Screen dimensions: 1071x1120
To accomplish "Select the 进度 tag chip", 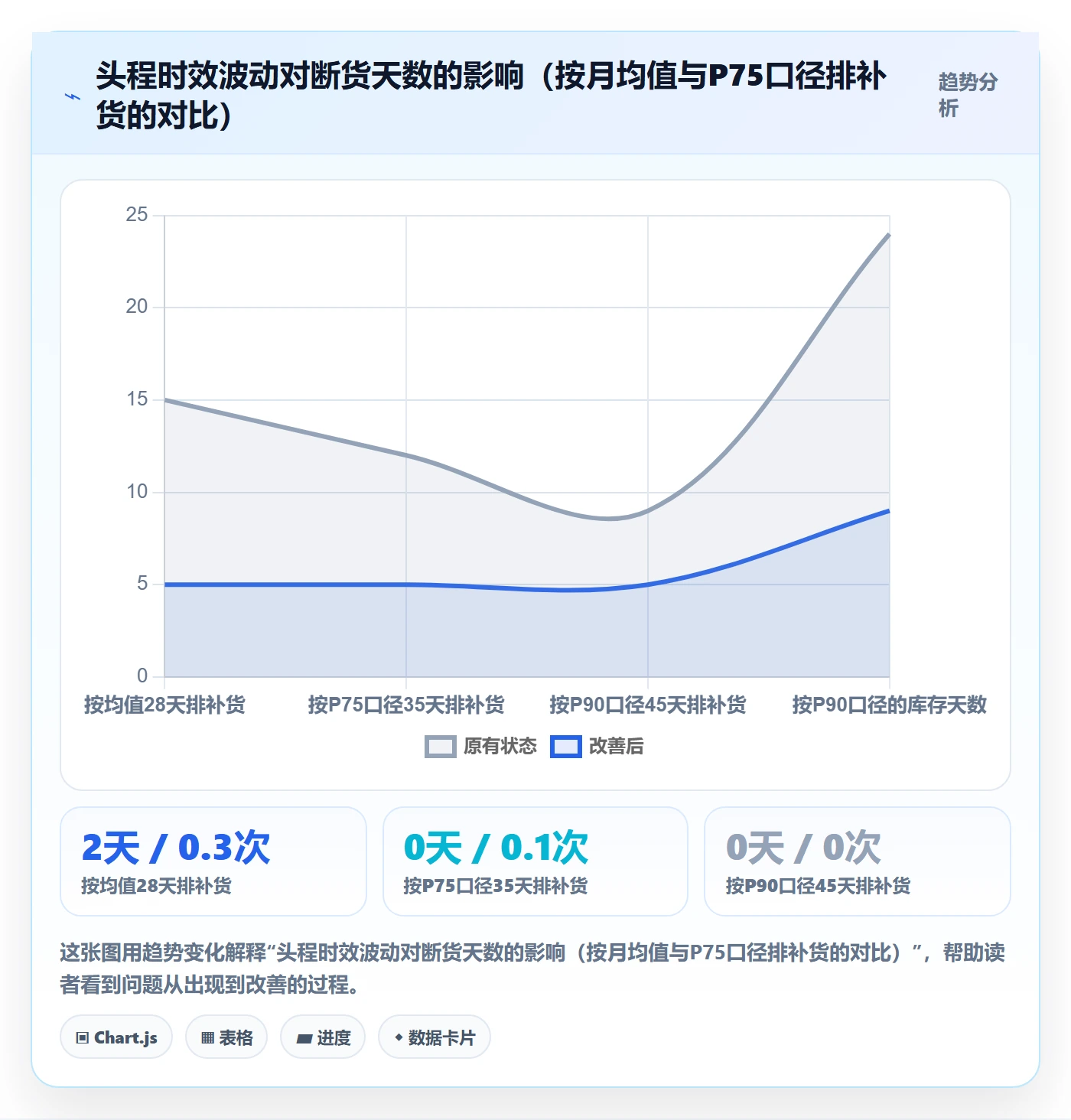I will pyautogui.click(x=323, y=1037).
